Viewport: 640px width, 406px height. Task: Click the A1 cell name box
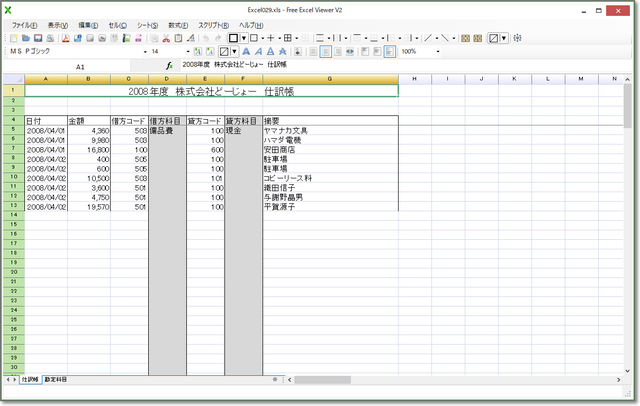pos(80,65)
